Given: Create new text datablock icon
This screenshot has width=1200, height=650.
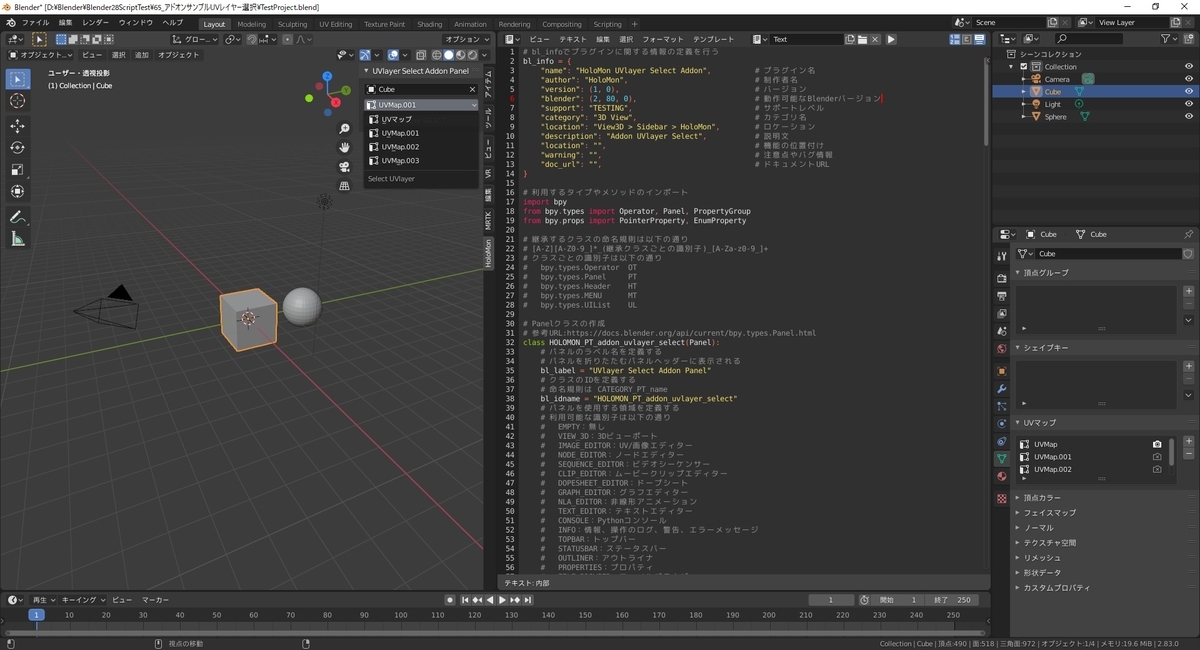Looking at the screenshot, I should [849, 39].
